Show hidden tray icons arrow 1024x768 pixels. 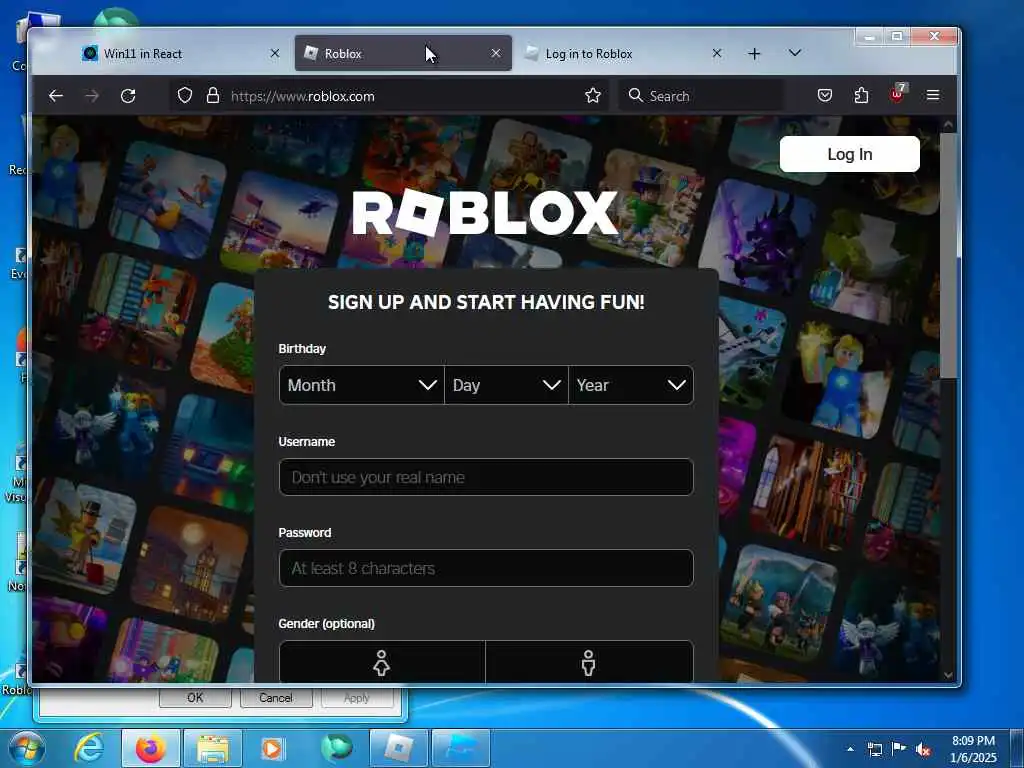(850, 749)
